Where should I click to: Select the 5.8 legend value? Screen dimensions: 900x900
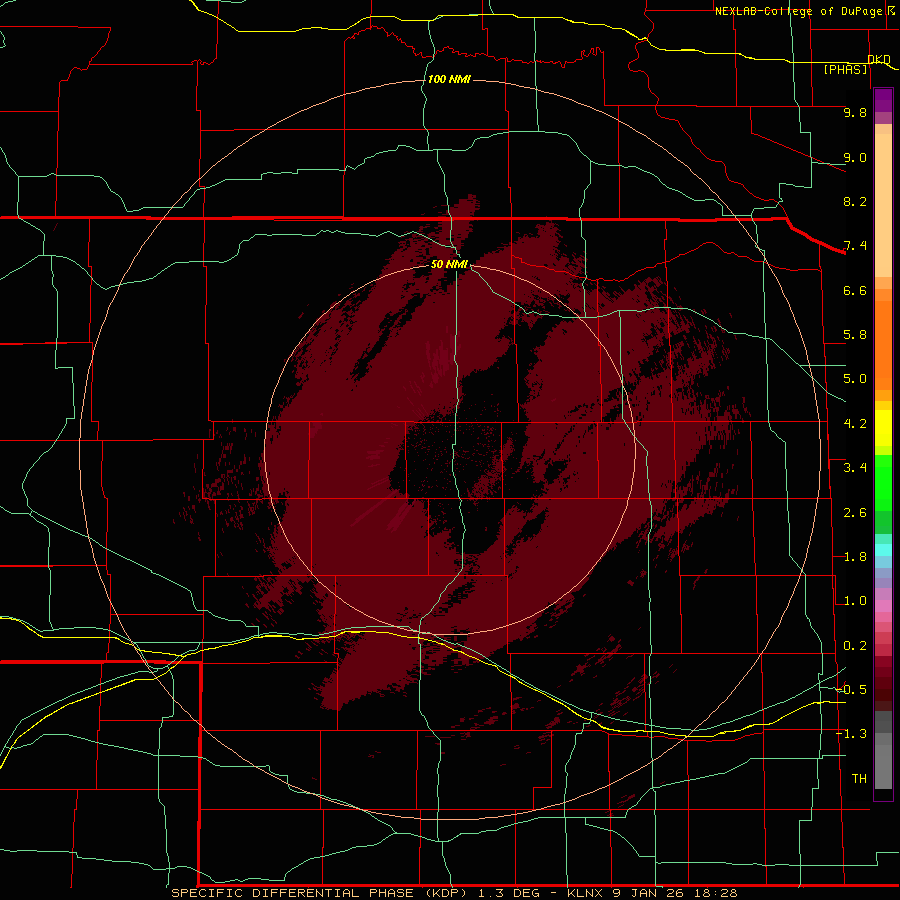tap(855, 335)
